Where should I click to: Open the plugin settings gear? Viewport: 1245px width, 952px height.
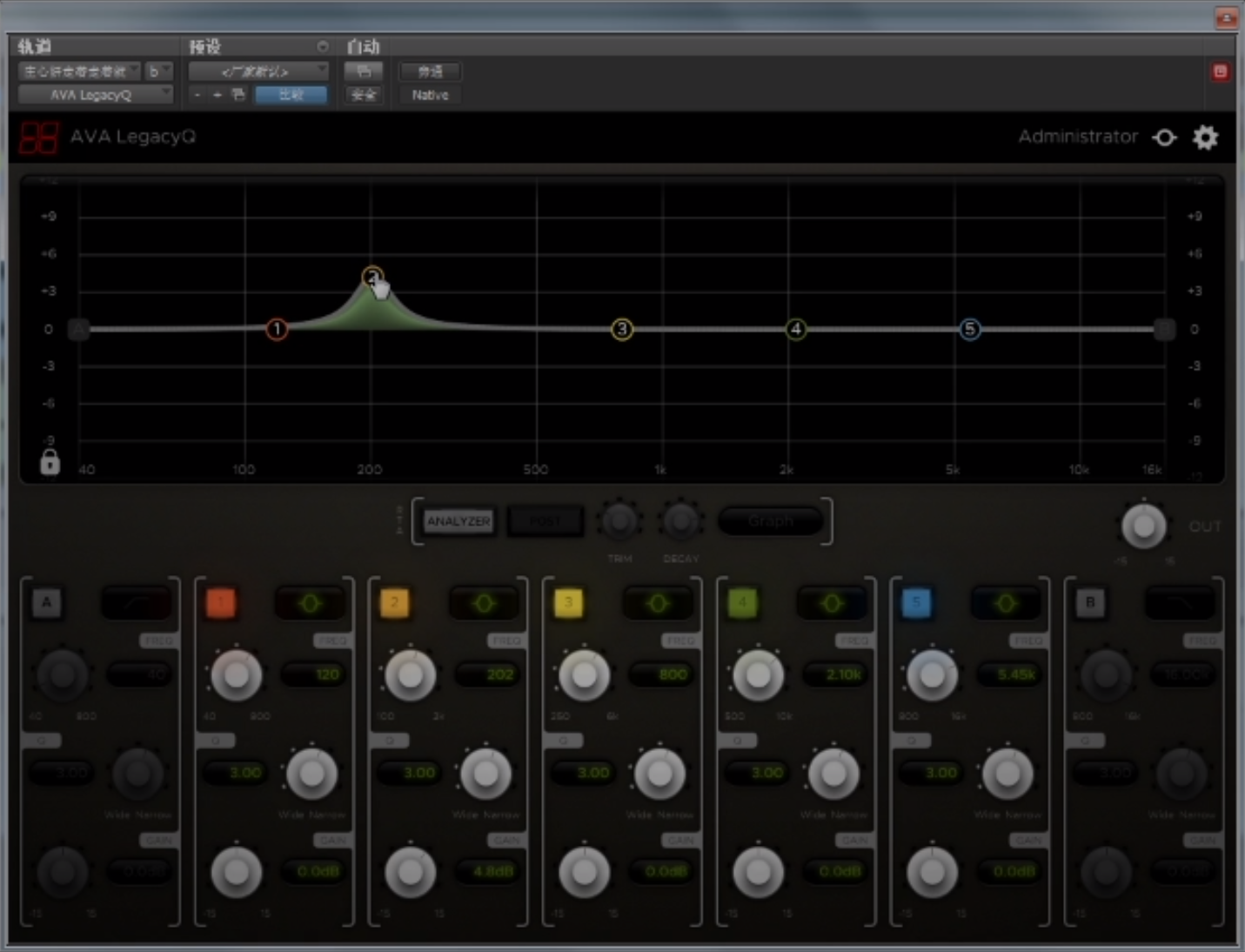[1205, 137]
